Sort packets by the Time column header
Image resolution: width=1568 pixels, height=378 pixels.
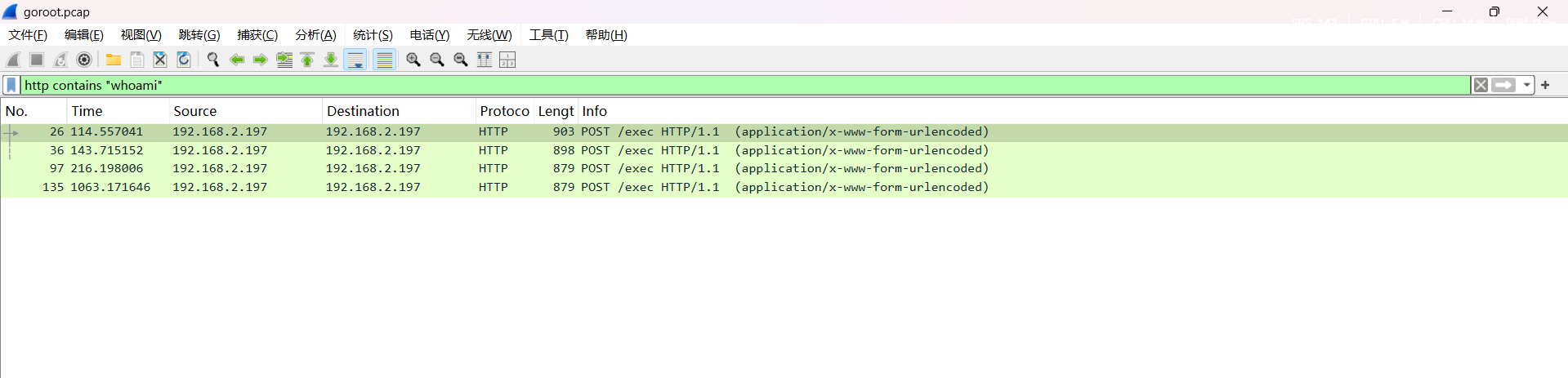(x=114, y=111)
